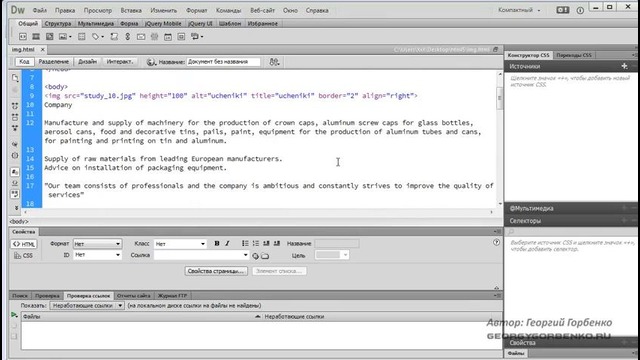Click the Div insert icon in Insert toolbar
The width and height of the screenshot is (640, 360).
[23, 37]
